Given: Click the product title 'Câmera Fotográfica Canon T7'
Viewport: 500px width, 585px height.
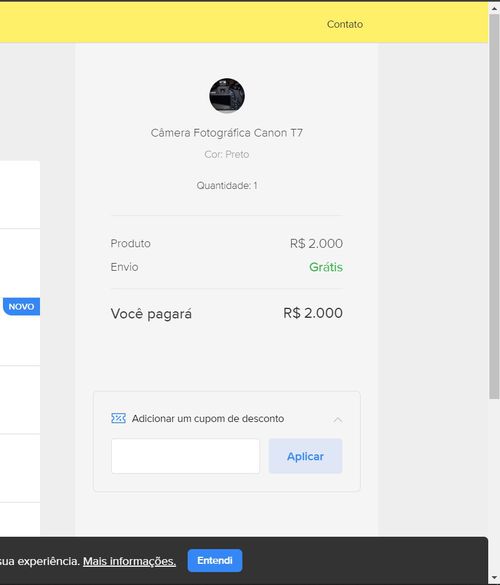Looking at the screenshot, I should coord(226,133).
